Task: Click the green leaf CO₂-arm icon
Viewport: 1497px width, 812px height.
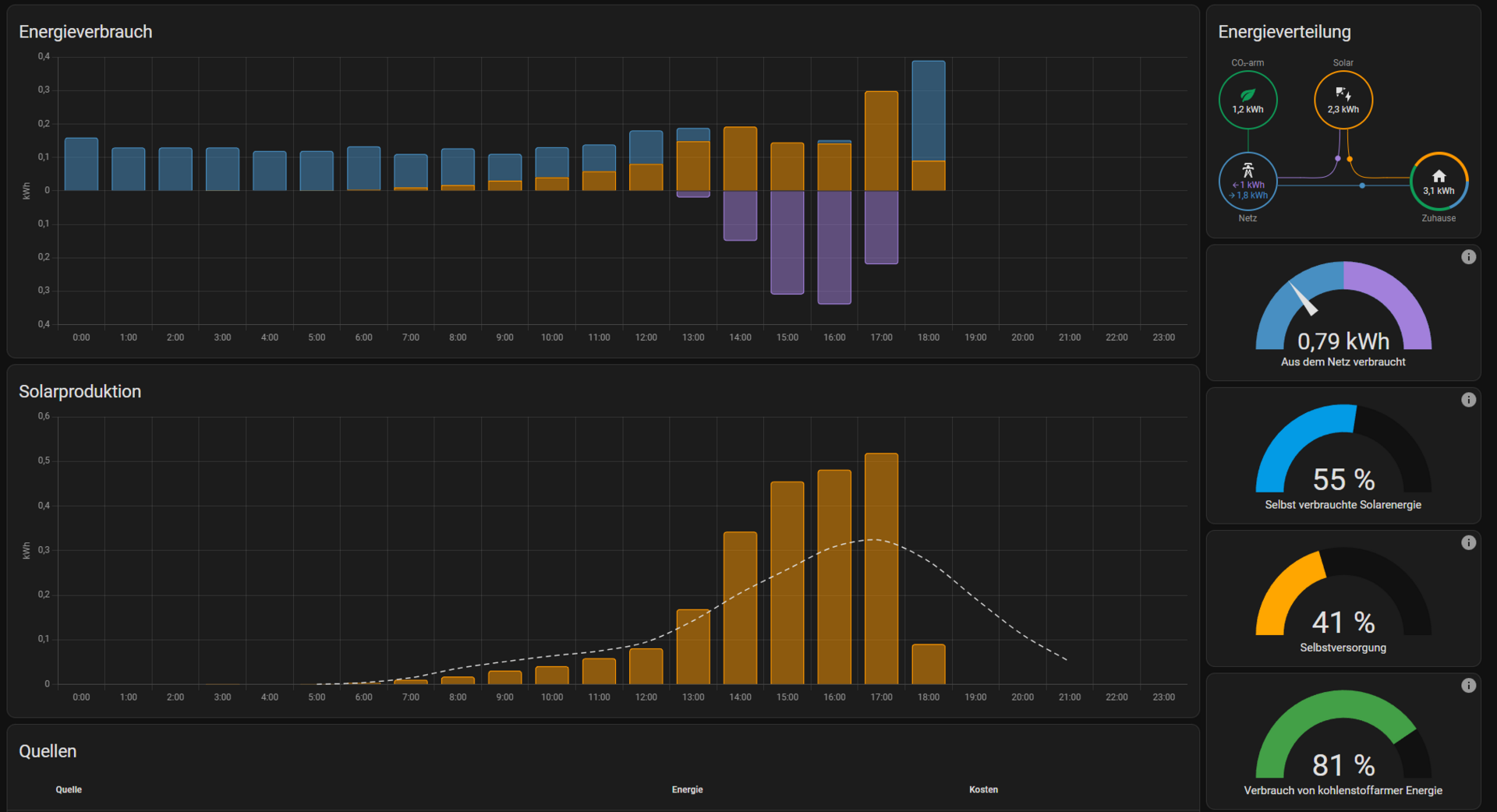Action: point(1247,94)
